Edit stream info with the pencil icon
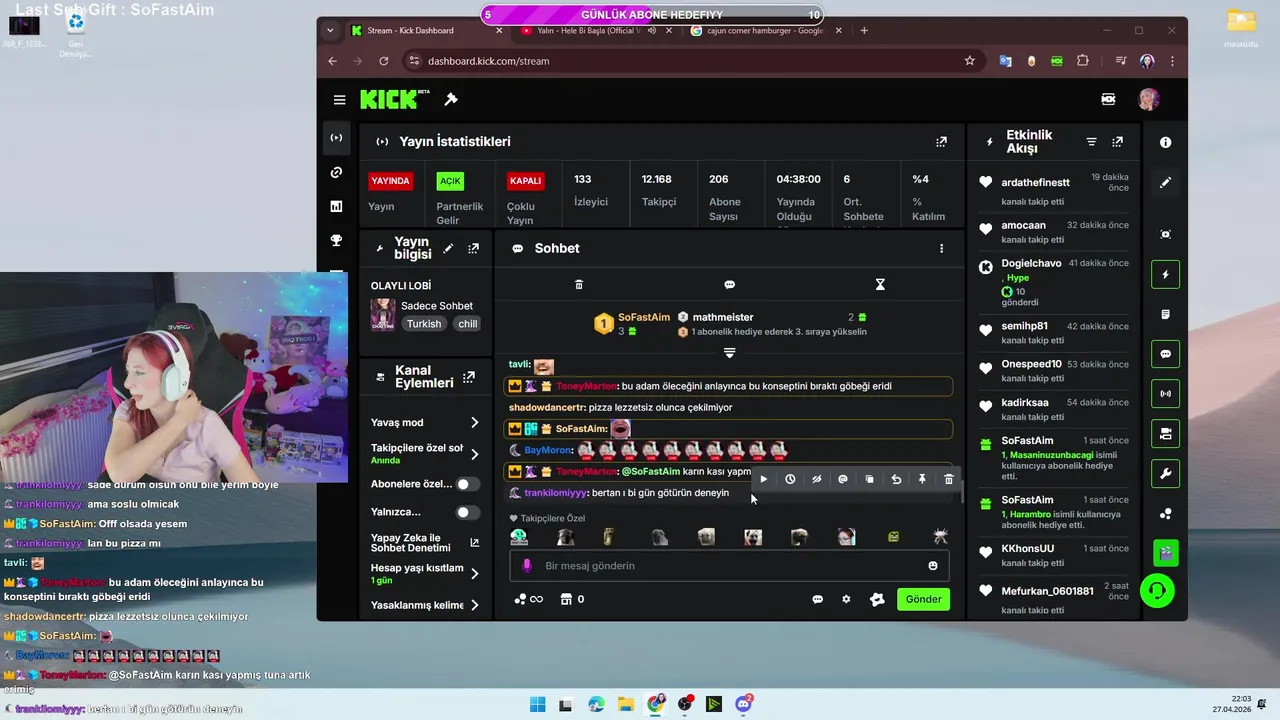The width and height of the screenshot is (1280, 720). (448, 248)
